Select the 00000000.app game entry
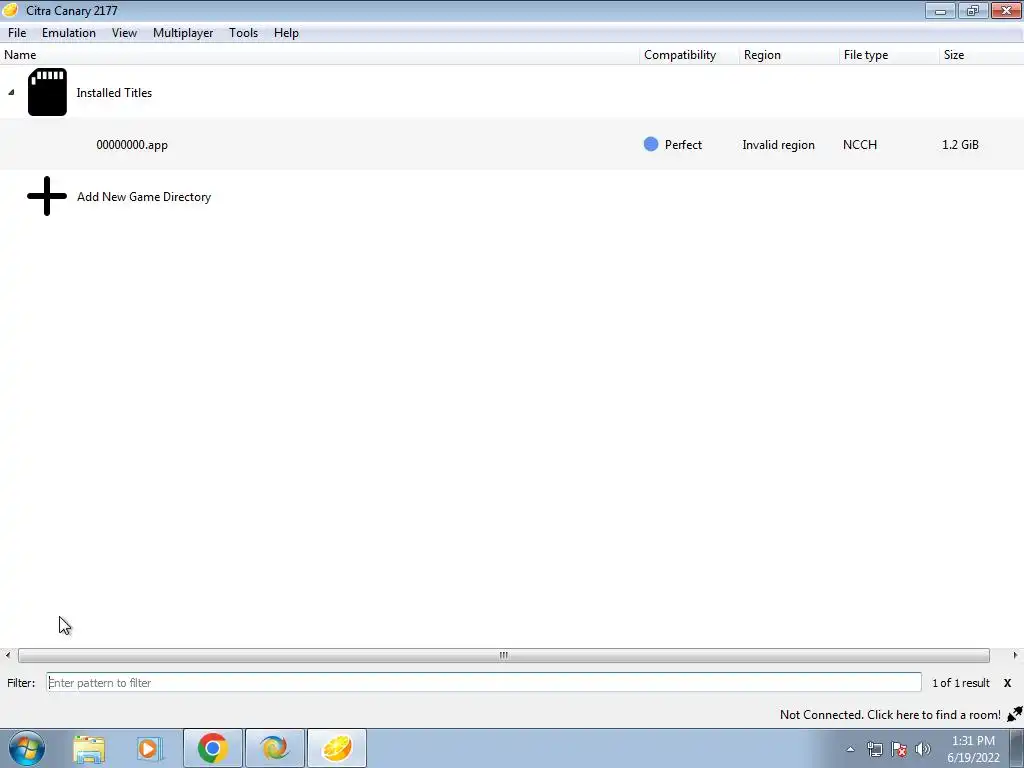Image resolution: width=1024 pixels, height=768 pixels. 132,145
